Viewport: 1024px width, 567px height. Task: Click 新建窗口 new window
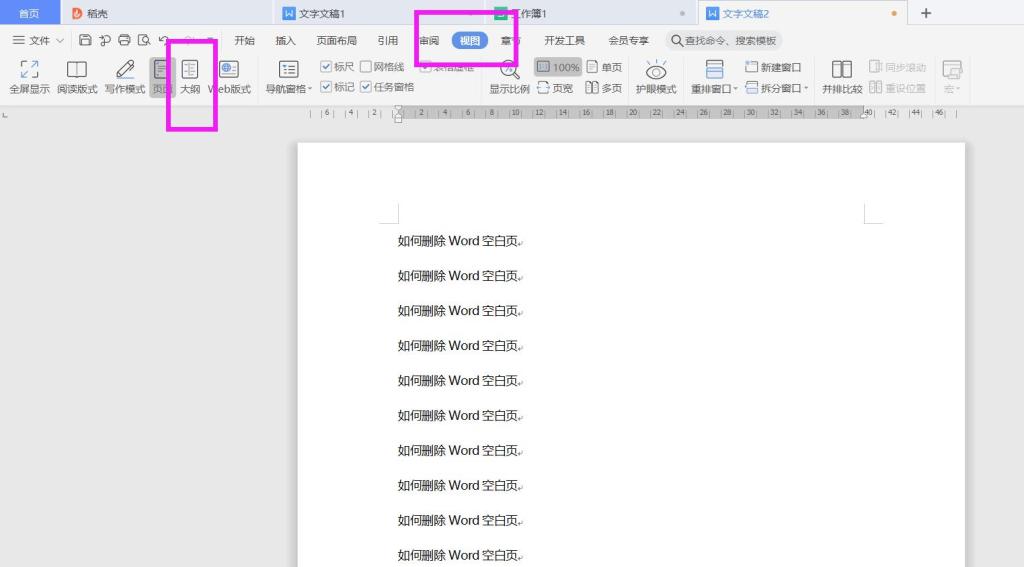[x=773, y=67]
